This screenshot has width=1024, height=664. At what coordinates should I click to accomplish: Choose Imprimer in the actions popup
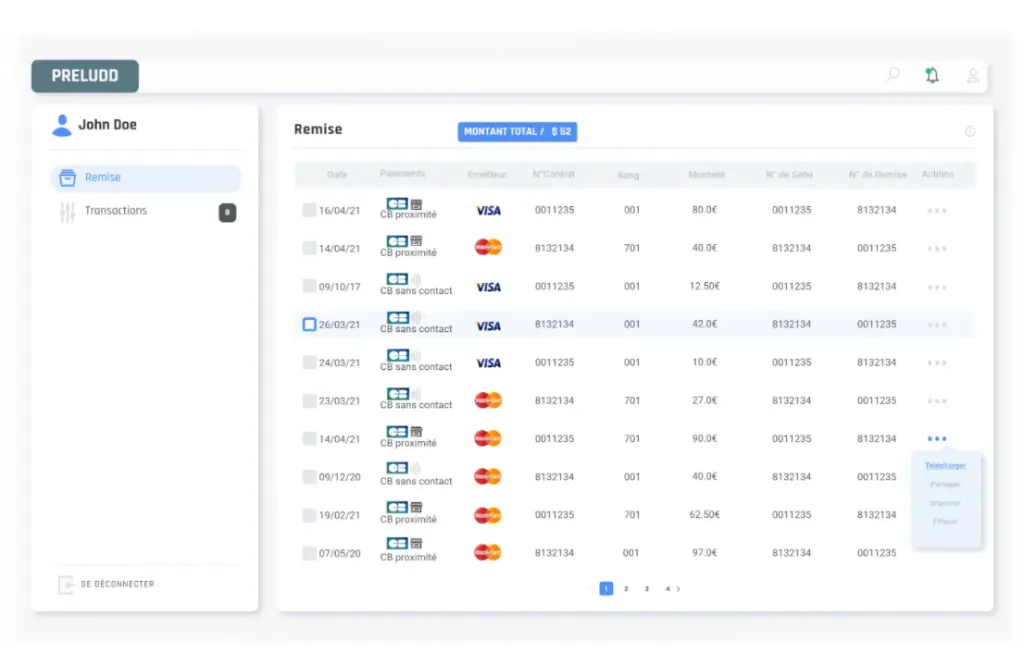[945, 503]
